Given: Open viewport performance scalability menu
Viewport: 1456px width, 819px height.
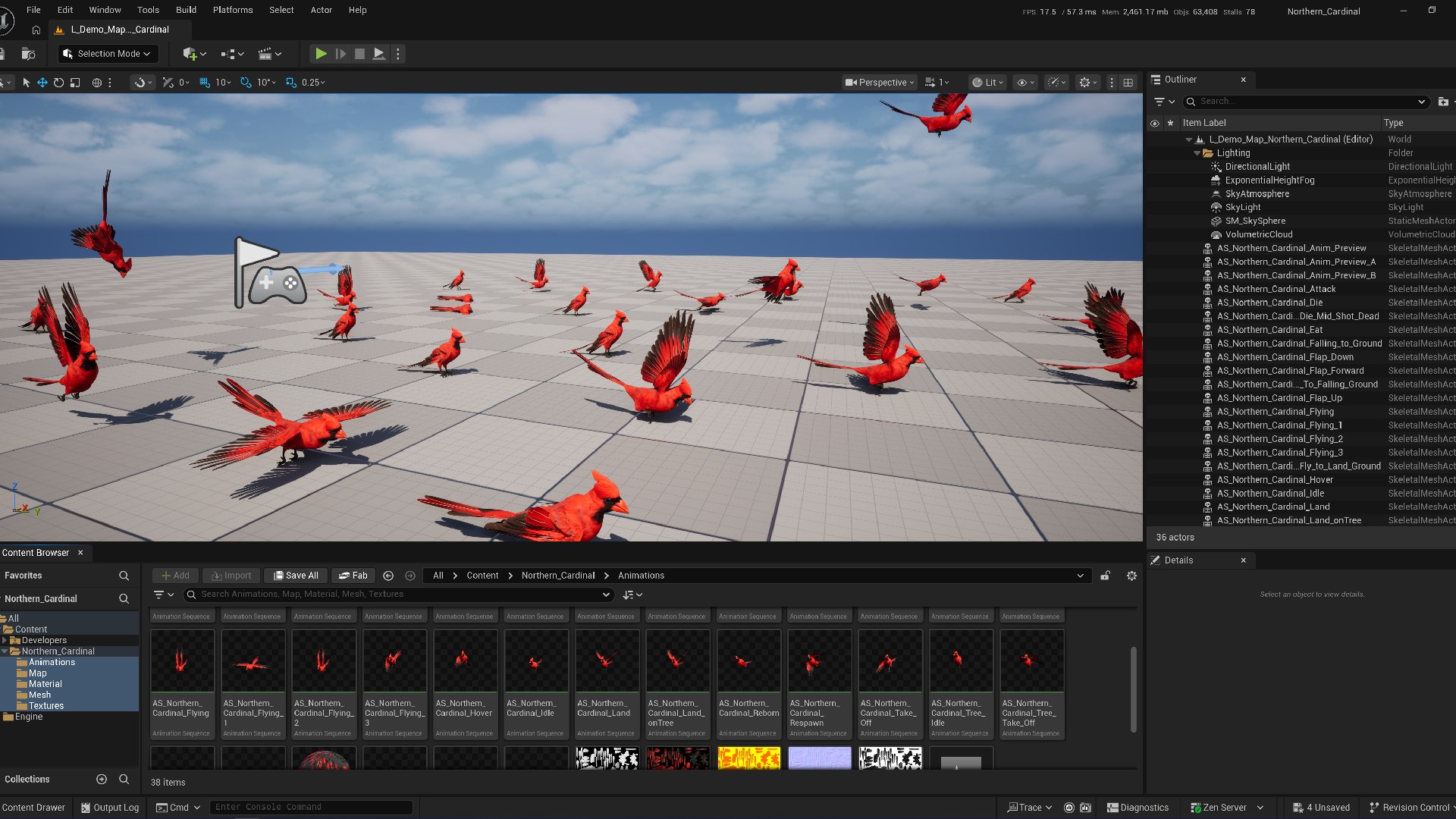Looking at the screenshot, I should 1056,83.
